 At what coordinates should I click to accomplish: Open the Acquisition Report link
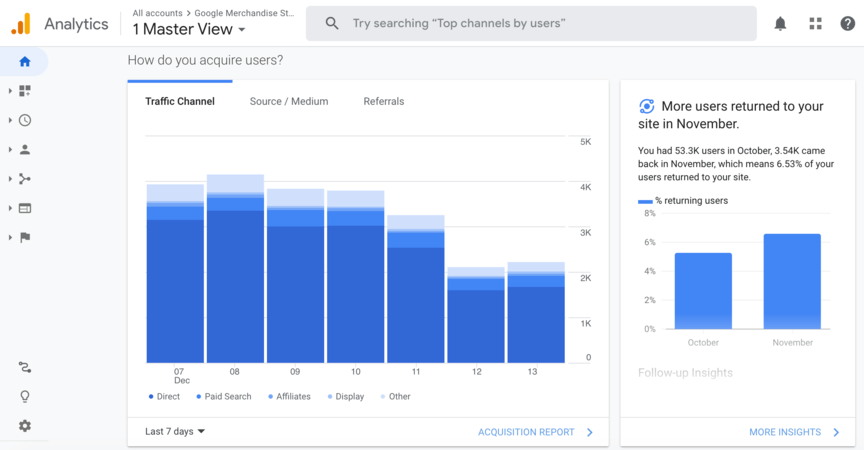click(526, 432)
